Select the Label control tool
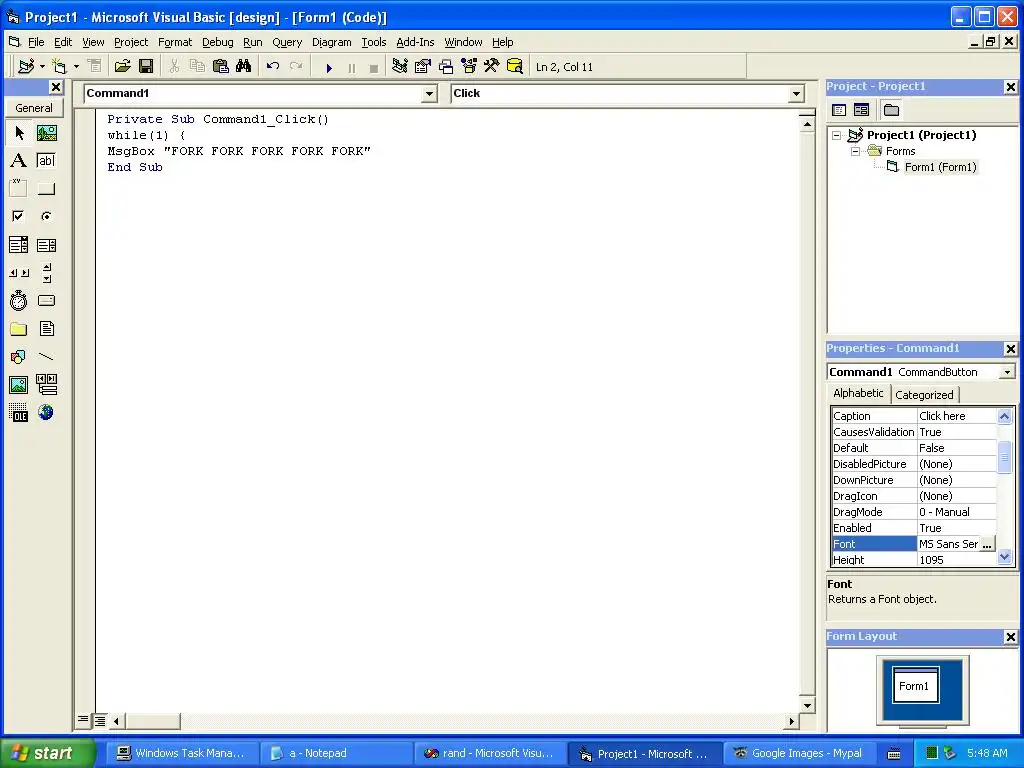The height and width of the screenshot is (768, 1024). click(x=19, y=161)
